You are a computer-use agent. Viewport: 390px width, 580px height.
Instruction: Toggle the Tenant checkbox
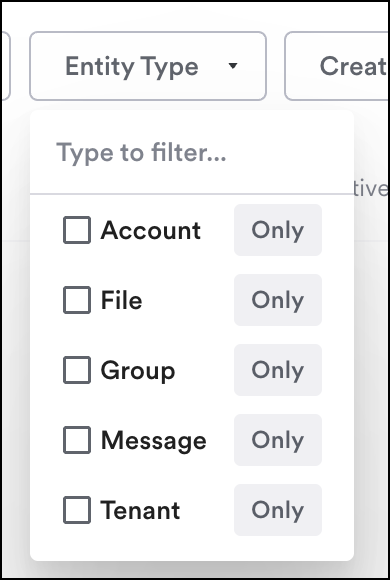click(x=77, y=510)
